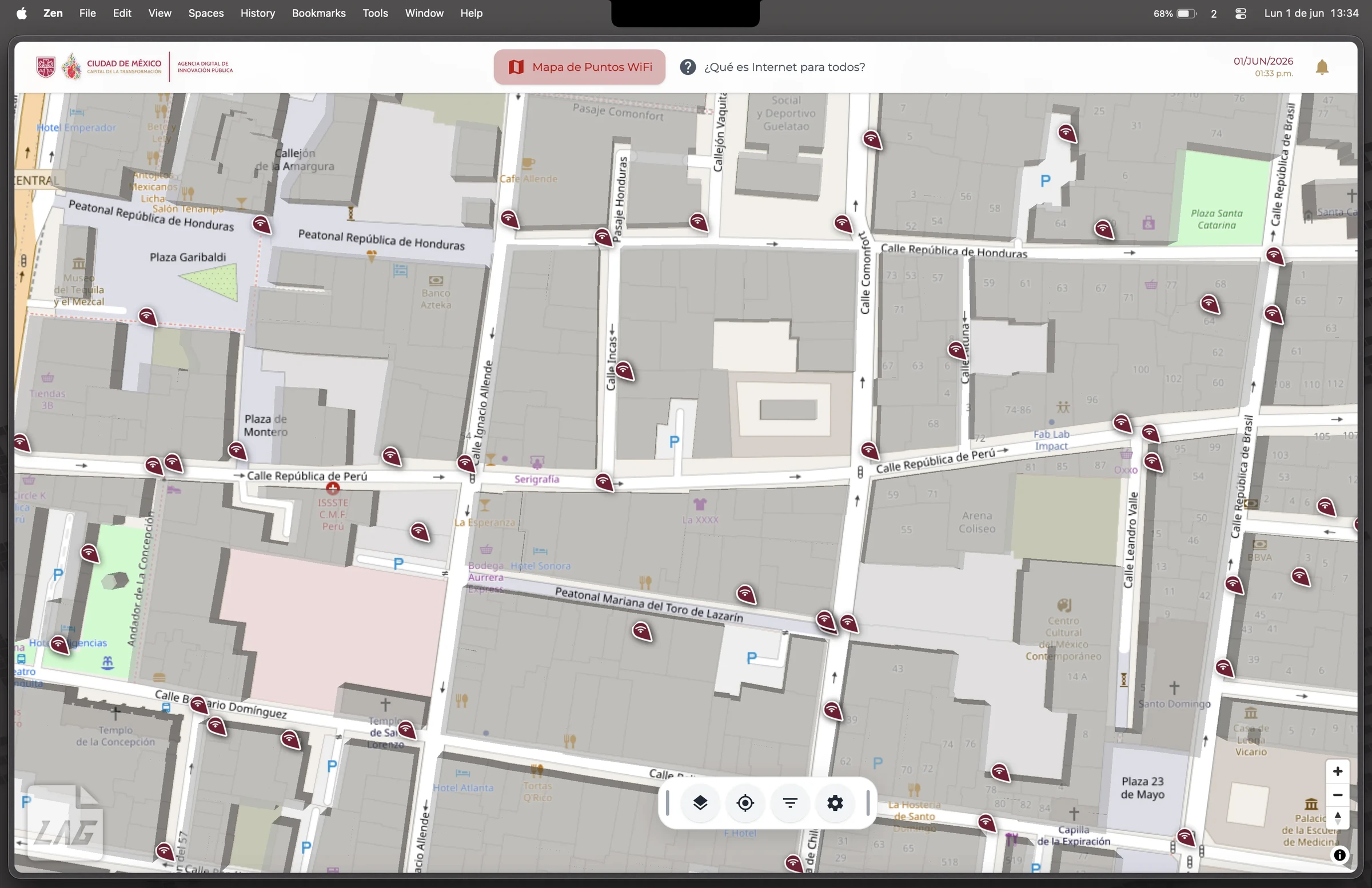Open the map layers button
Image resolution: width=1372 pixels, height=888 pixels.
[x=700, y=803]
